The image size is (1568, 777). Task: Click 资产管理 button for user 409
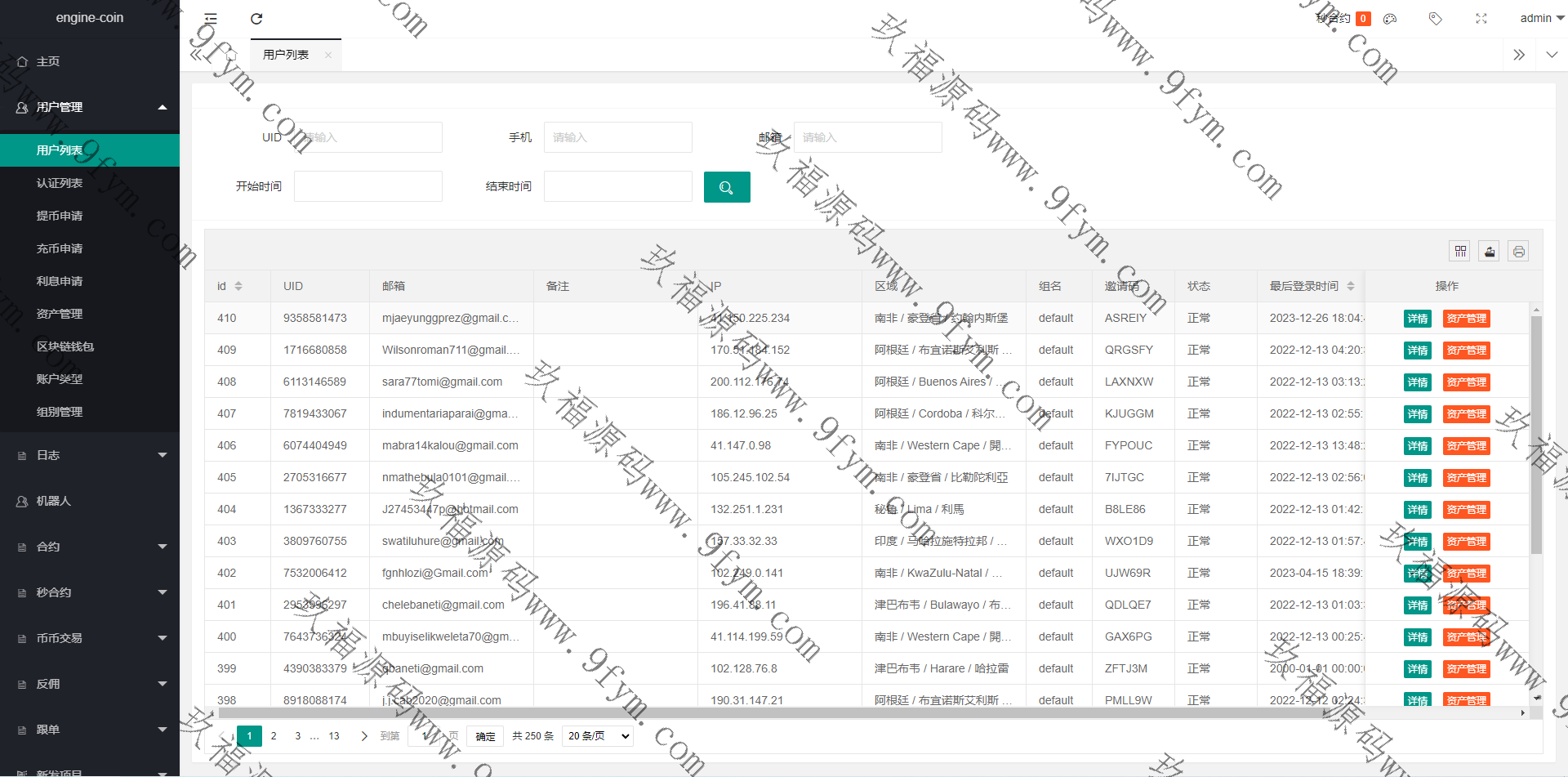point(1466,351)
